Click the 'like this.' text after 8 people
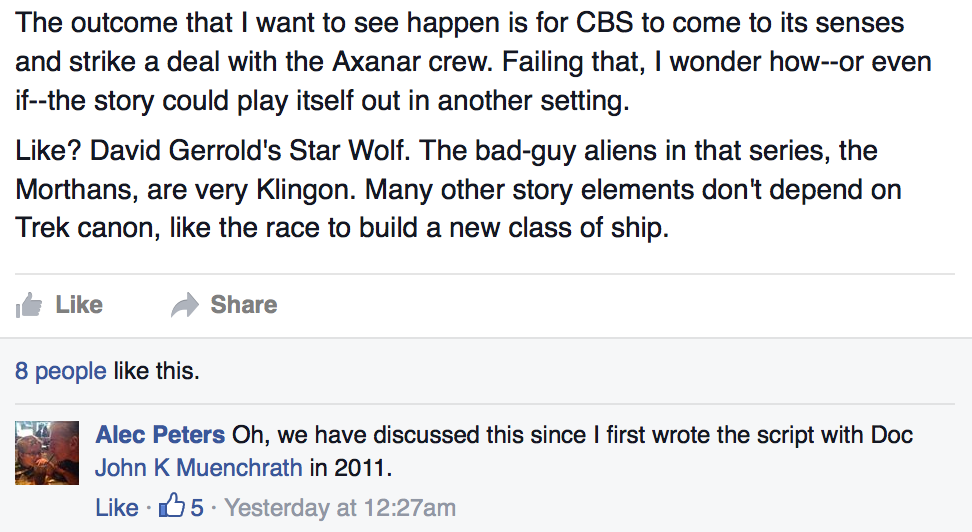The height and width of the screenshot is (532, 972). pos(156,371)
